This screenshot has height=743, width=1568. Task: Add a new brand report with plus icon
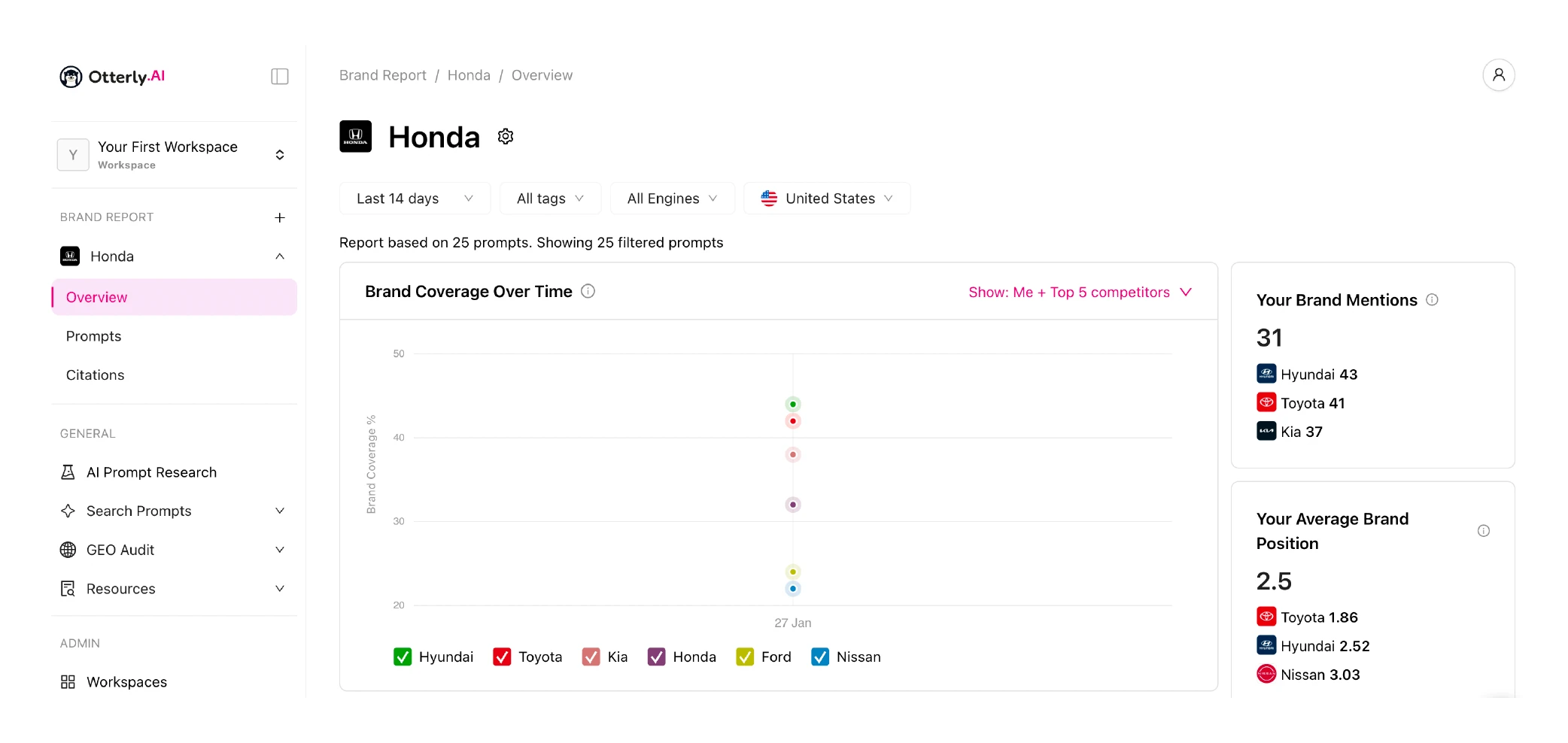click(280, 217)
